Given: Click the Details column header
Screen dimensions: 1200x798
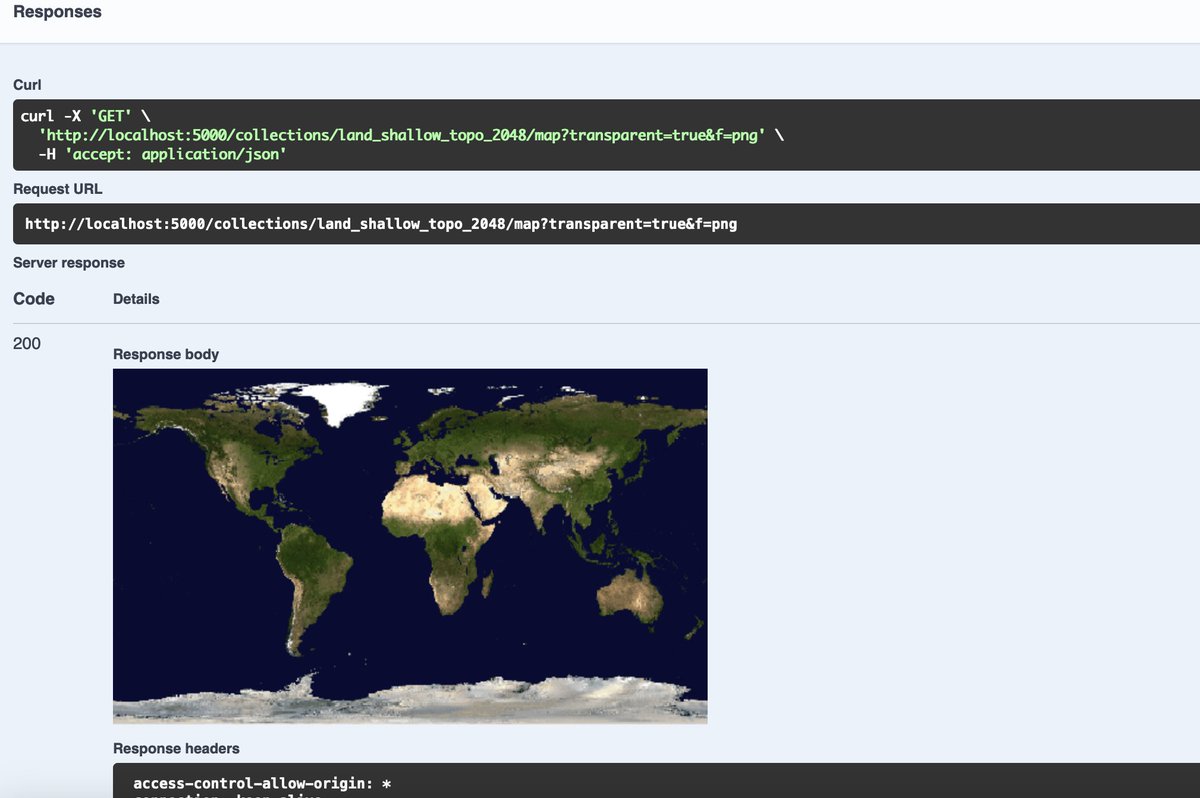Looking at the screenshot, I should click(135, 298).
